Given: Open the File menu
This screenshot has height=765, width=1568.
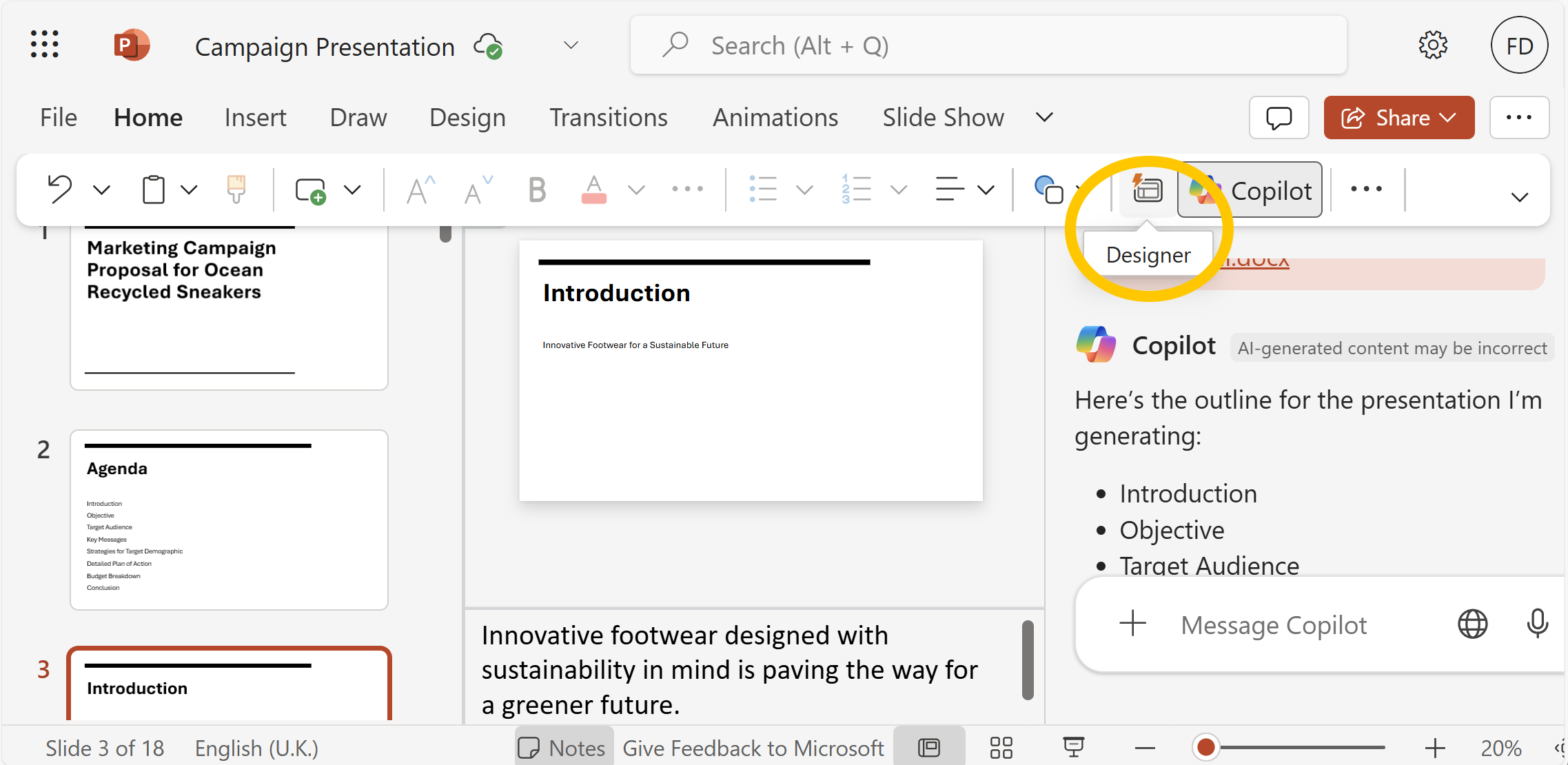Looking at the screenshot, I should (59, 118).
